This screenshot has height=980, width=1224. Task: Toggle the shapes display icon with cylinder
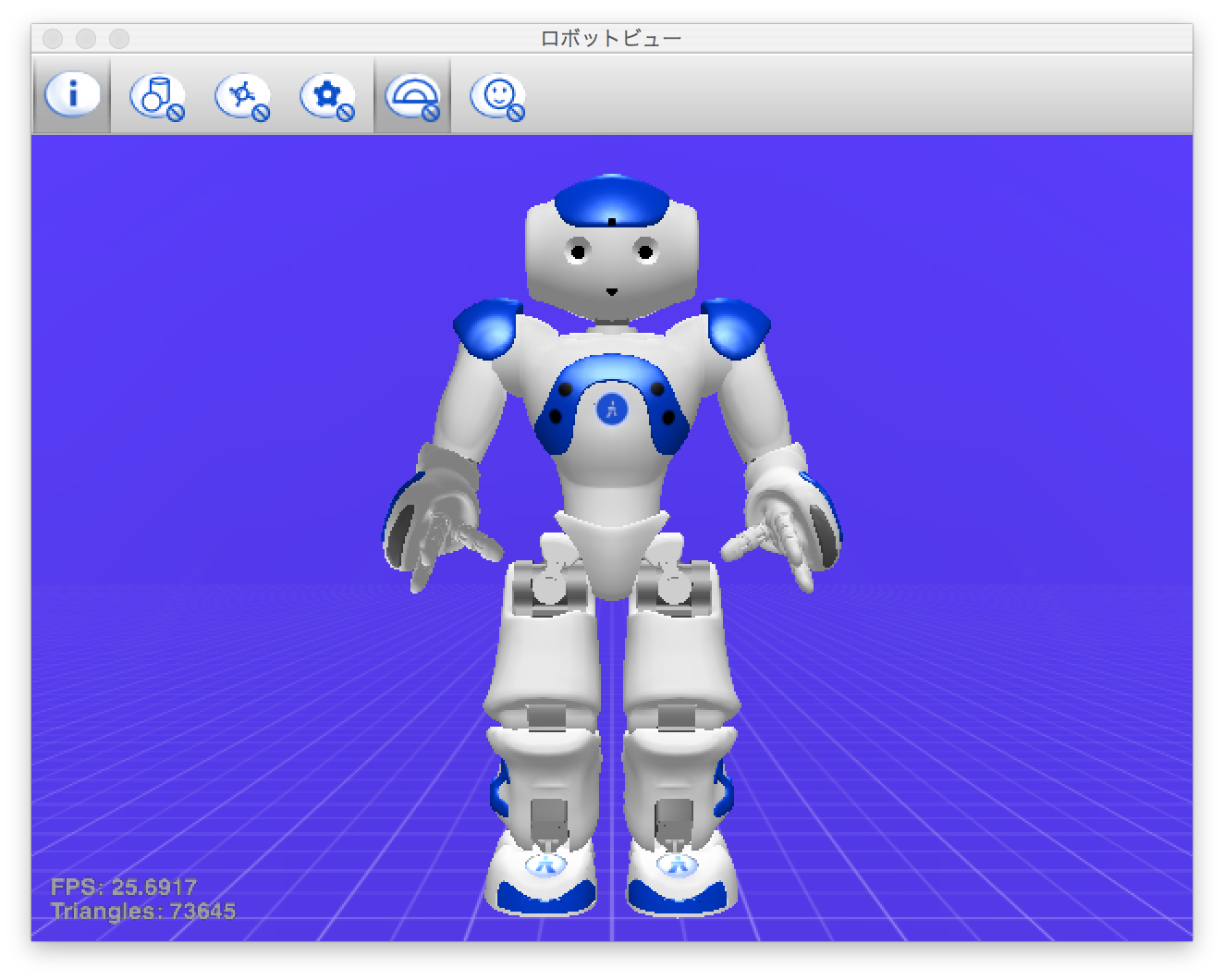[x=157, y=96]
